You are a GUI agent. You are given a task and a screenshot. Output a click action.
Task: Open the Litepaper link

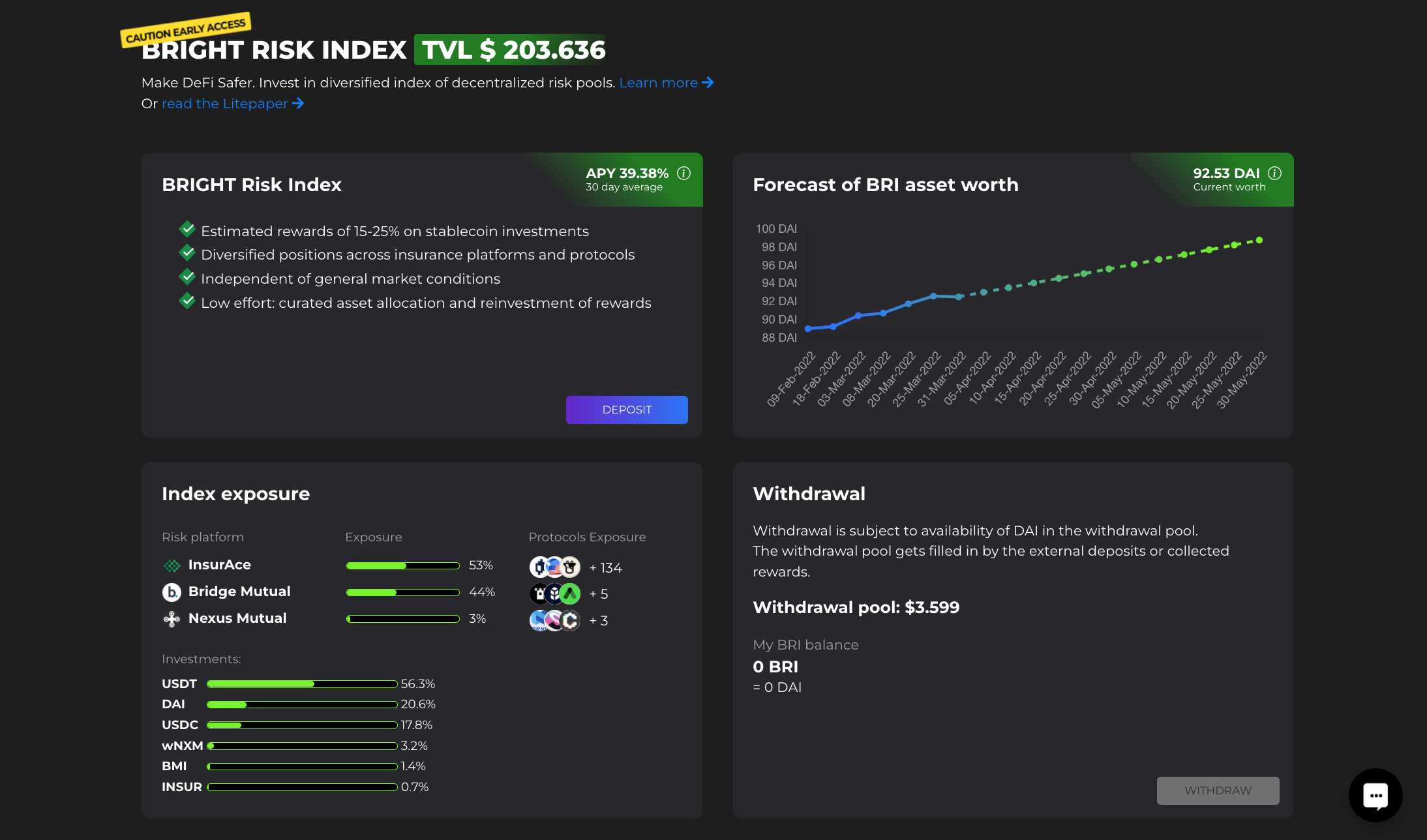click(224, 103)
